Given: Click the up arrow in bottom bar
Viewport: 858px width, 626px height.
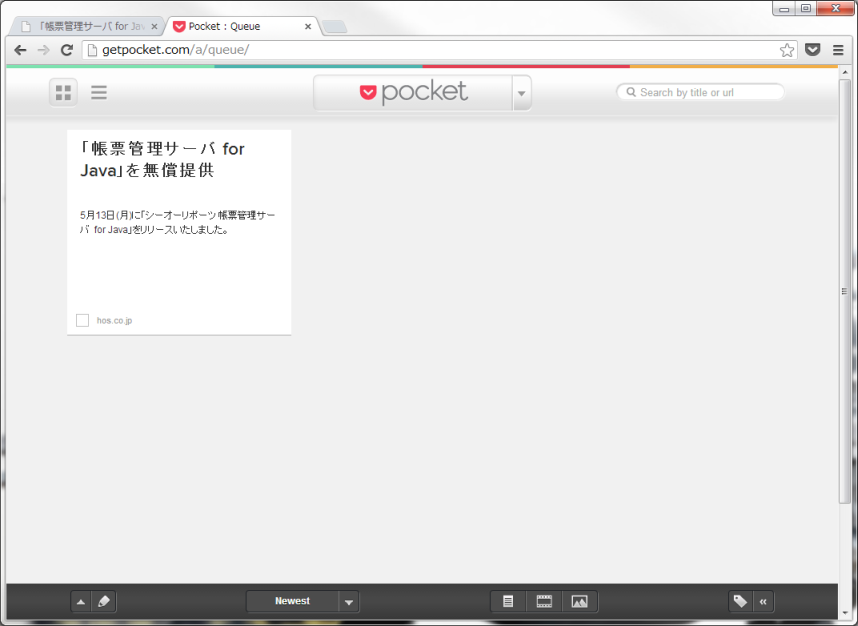Looking at the screenshot, I should 81,601.
